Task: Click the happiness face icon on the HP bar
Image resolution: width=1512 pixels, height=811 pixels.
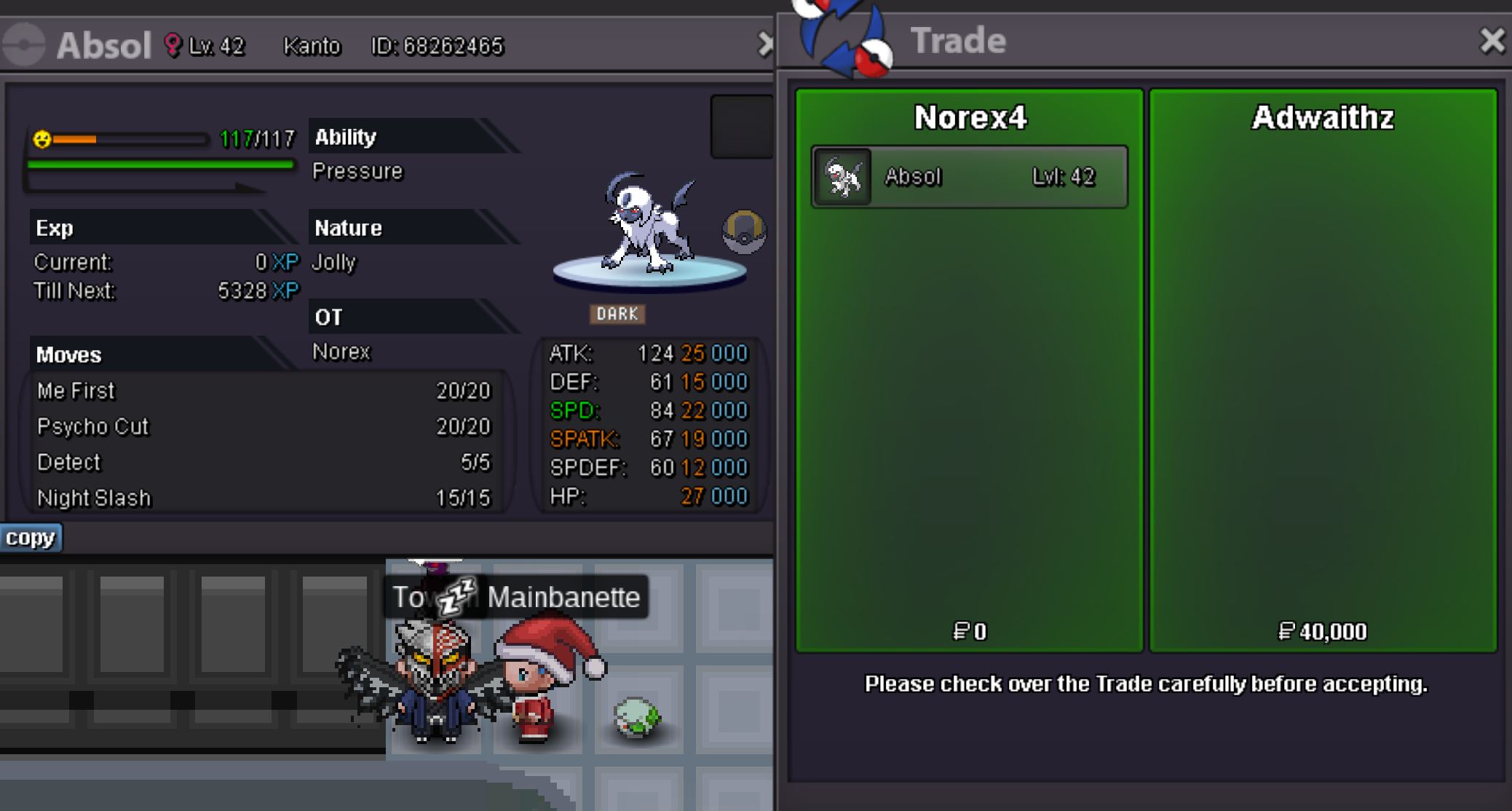Action: 42,138
